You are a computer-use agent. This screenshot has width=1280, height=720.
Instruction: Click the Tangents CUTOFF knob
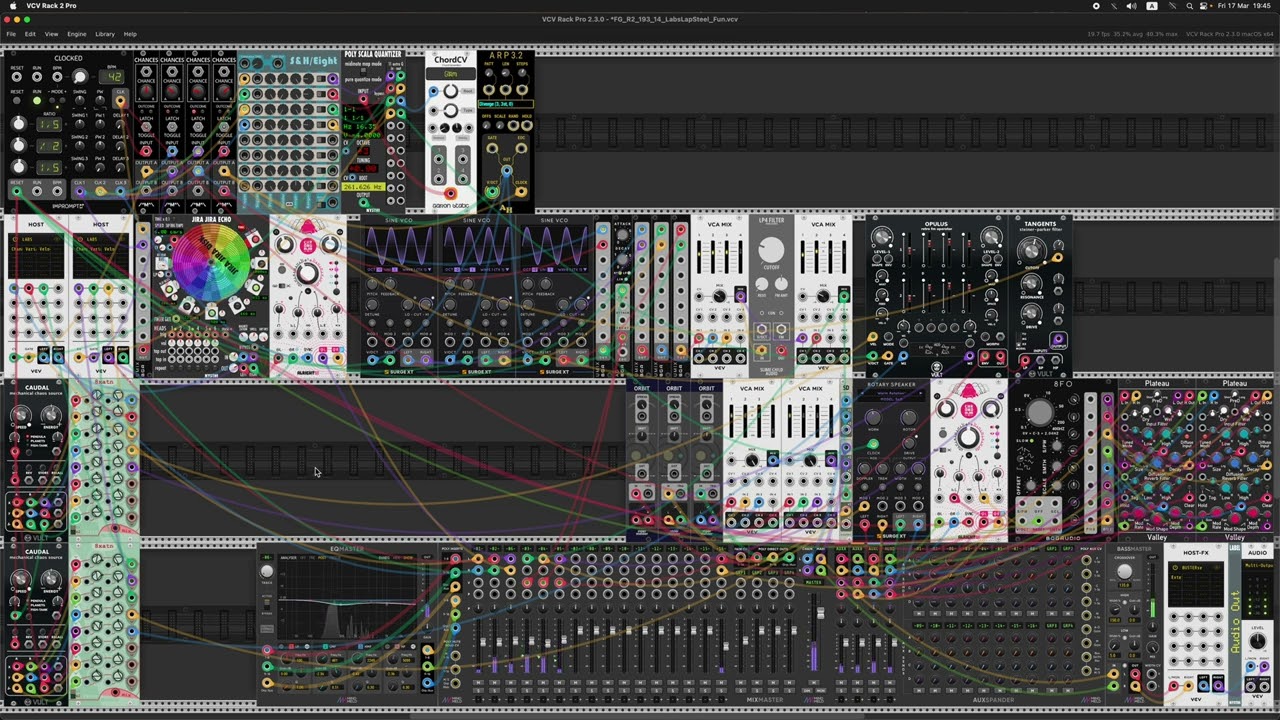pyautogui.click(x=1032, y=251)
